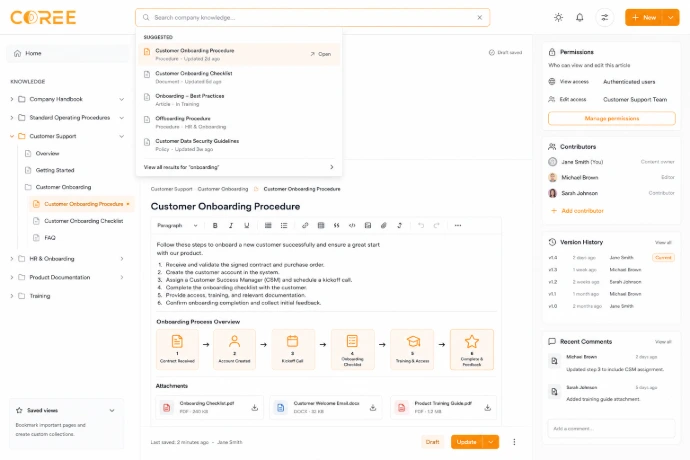Click the COREE logo
Viewport: 690px width, 460px height.
(x=43, y=18)
